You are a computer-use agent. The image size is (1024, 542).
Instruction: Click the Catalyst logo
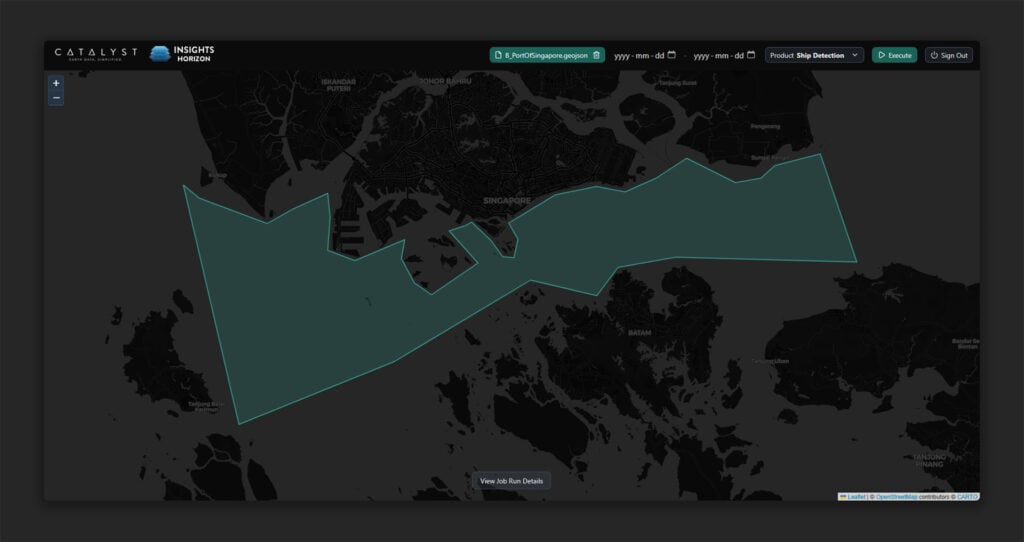click(x=96, y=53)
